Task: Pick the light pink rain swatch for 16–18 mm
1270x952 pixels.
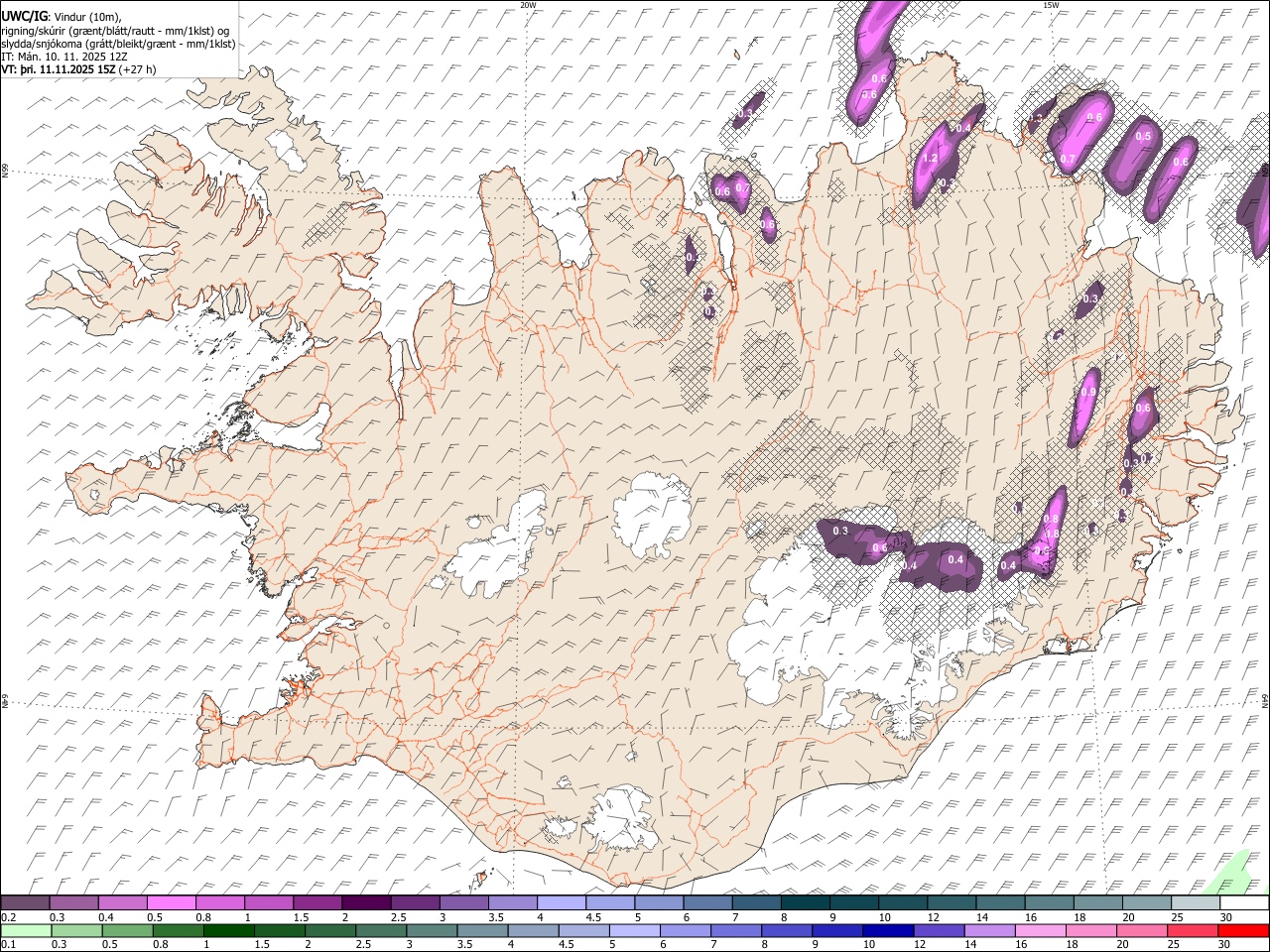Action: click(1039, 930)
